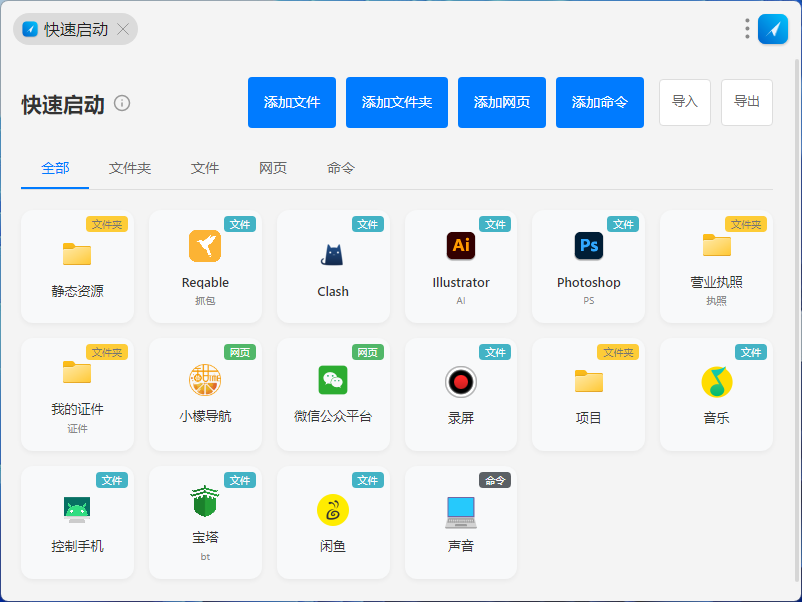Screen dimensions: 802x602
Task: Launch the Clash cat icon
Action: pyautogui.click(x=333, y=254)
